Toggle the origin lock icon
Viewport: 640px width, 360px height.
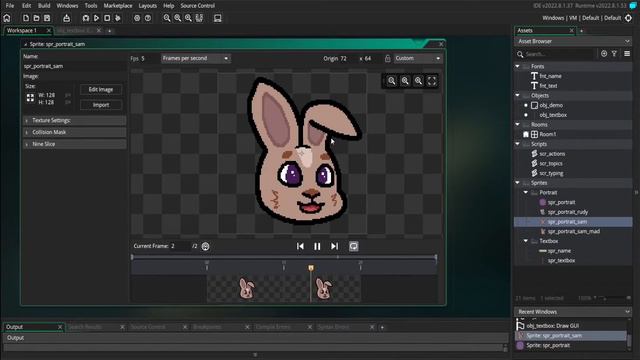387,58
